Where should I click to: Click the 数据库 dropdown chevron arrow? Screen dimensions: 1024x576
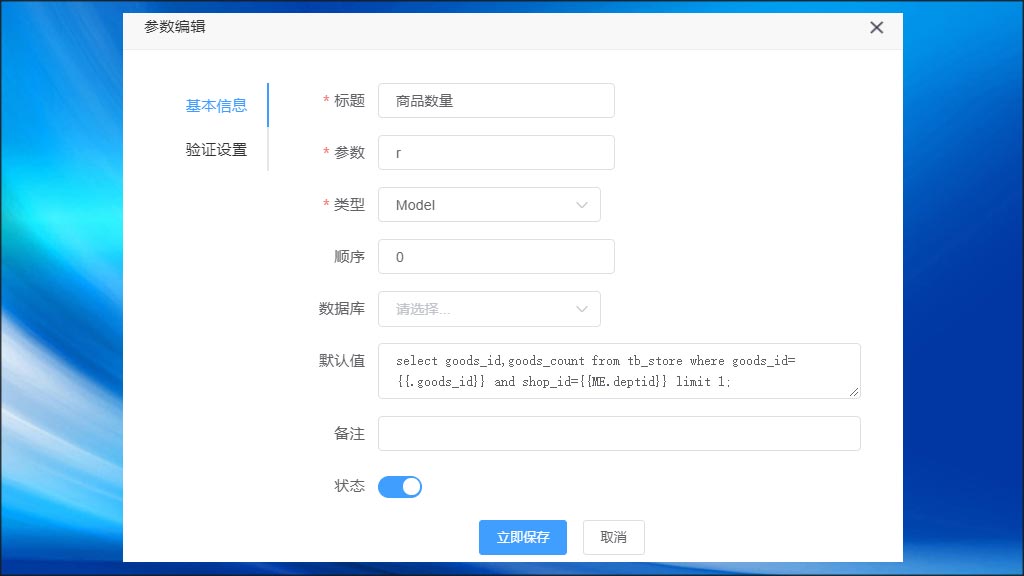click(x=581, y=308)
